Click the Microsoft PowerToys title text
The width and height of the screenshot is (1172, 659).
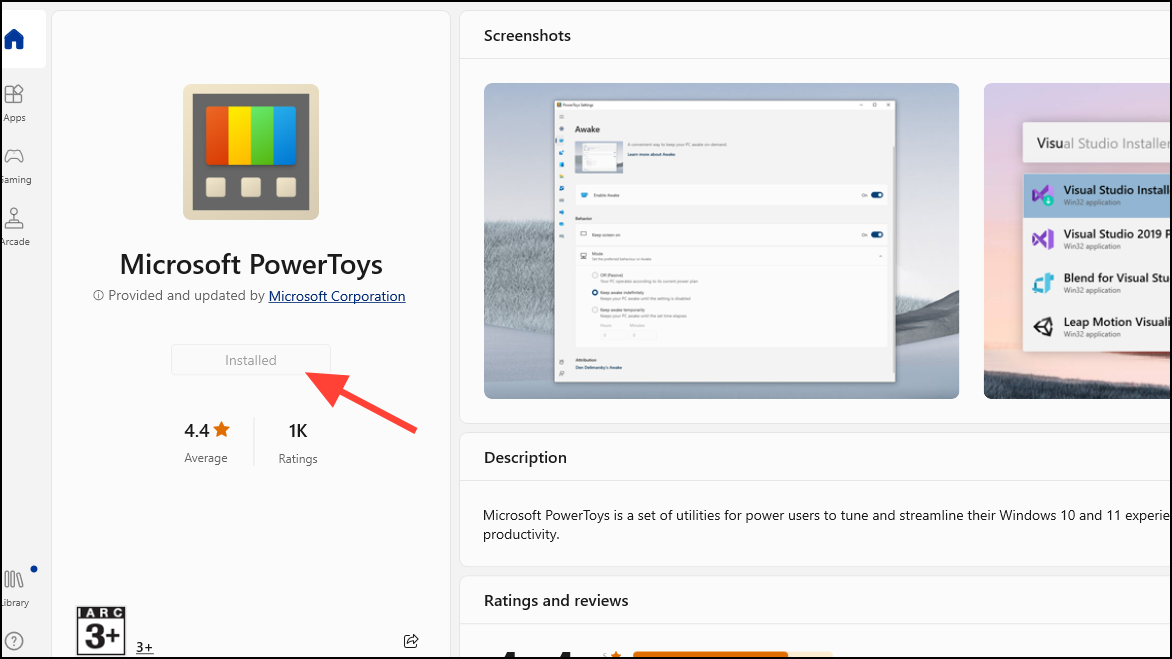[x=251, y=264]
